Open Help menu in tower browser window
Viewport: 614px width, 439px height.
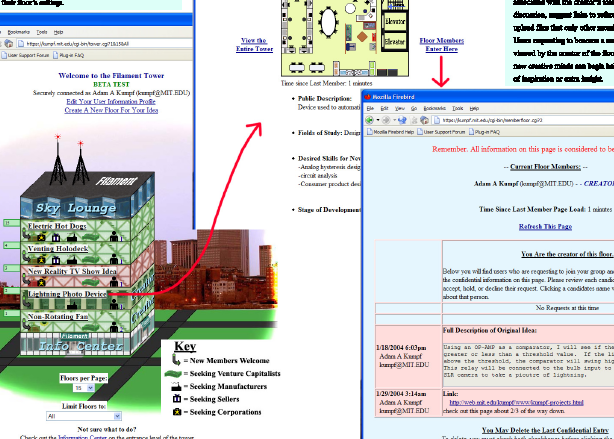coord(58,32)
